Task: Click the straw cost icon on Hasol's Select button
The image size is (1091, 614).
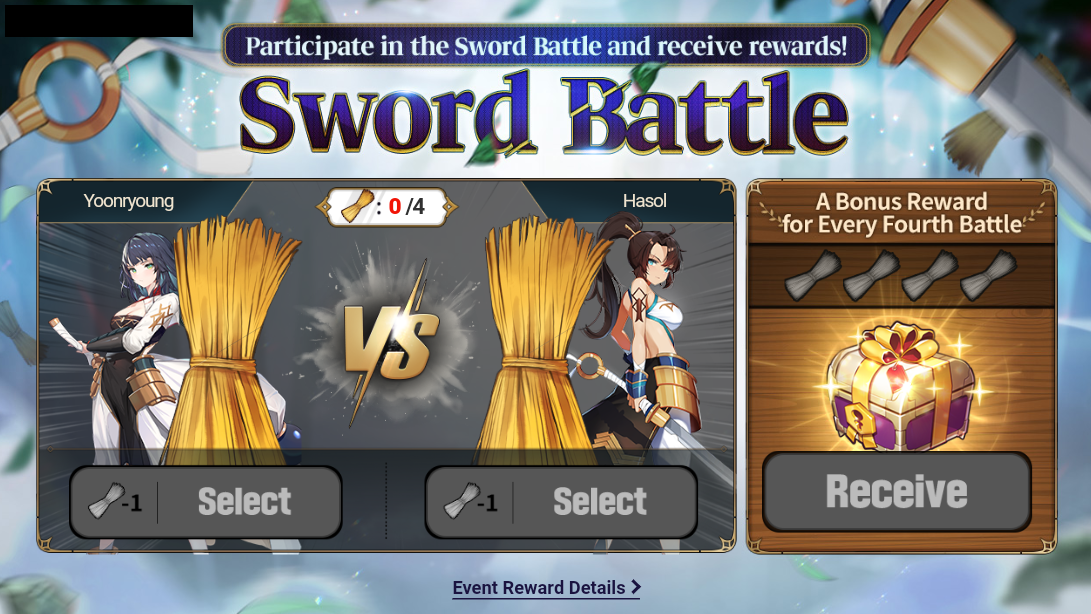Action: coord(462,501)
